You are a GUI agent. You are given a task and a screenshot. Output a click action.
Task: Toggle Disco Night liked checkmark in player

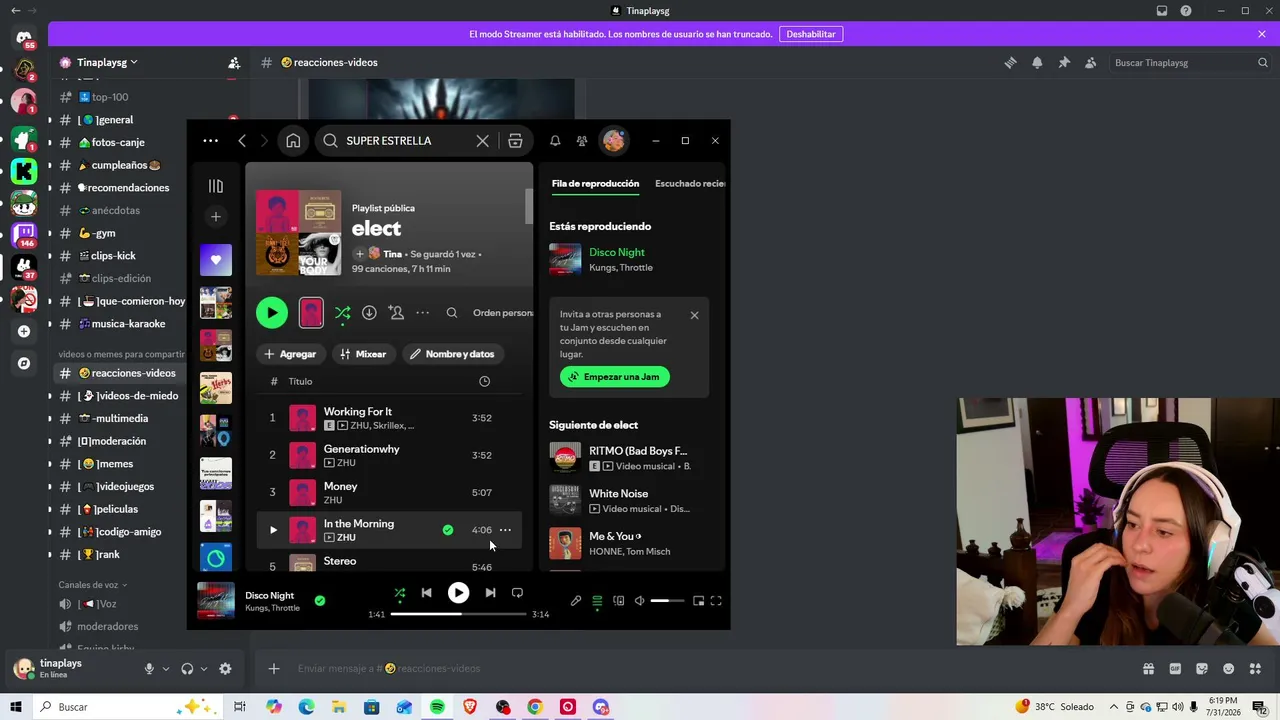coord(320,601)
